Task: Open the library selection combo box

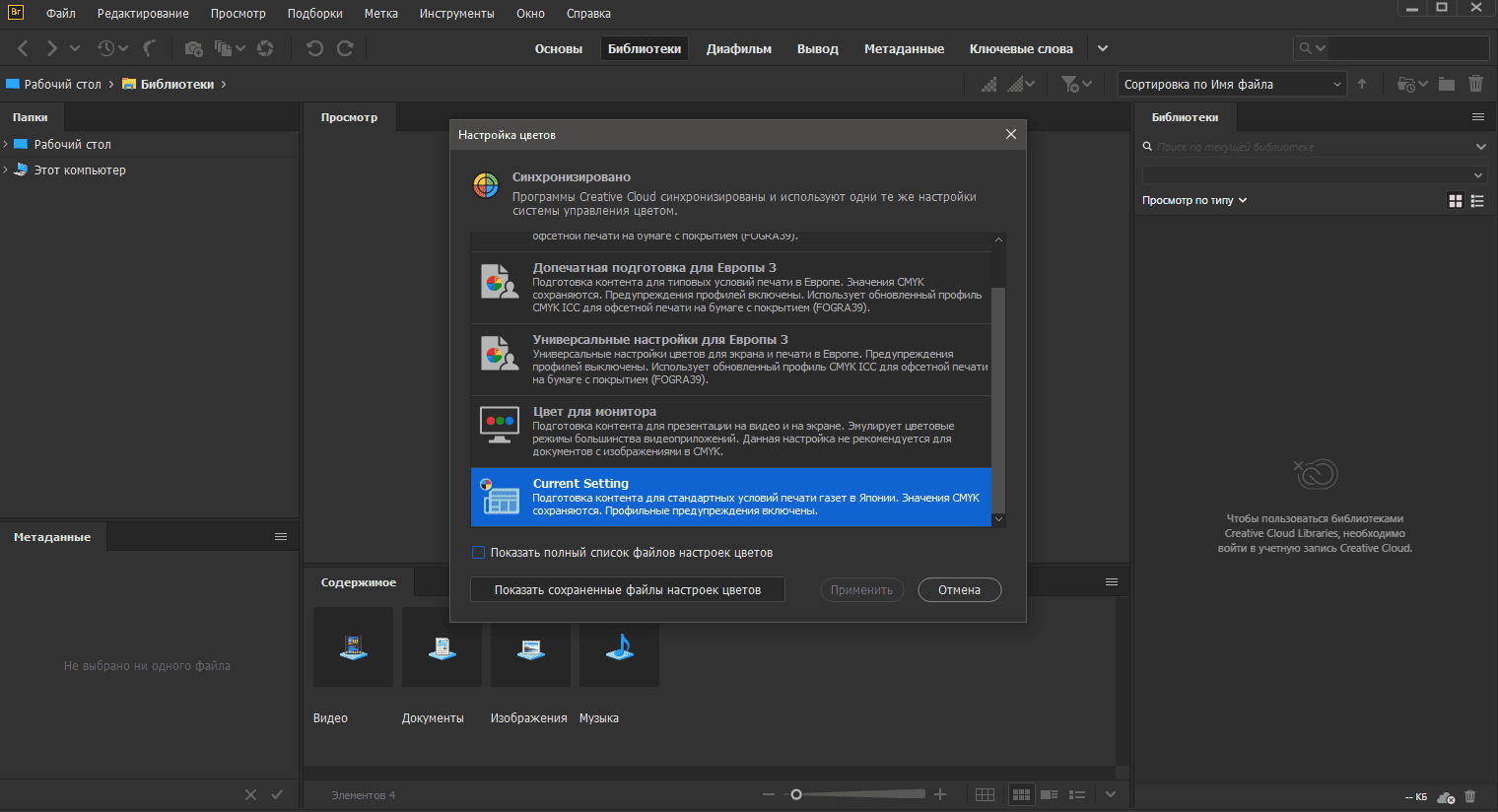Action: tap(1315, 175)
